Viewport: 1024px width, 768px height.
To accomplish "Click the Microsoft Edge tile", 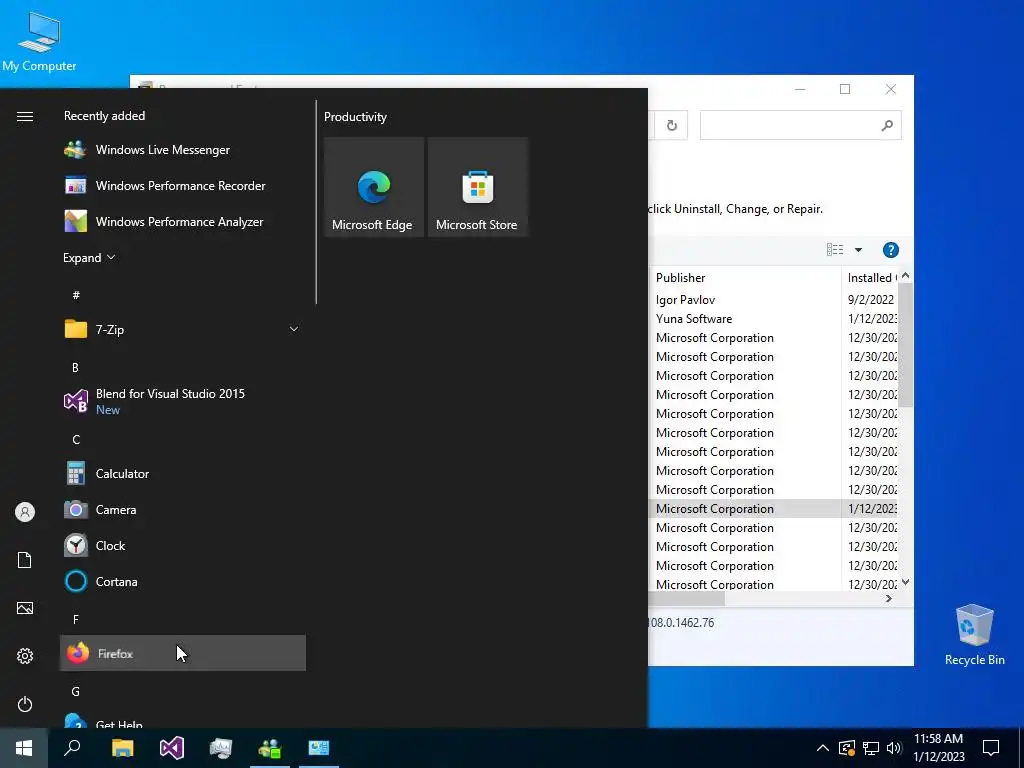I will click(374, 187).
